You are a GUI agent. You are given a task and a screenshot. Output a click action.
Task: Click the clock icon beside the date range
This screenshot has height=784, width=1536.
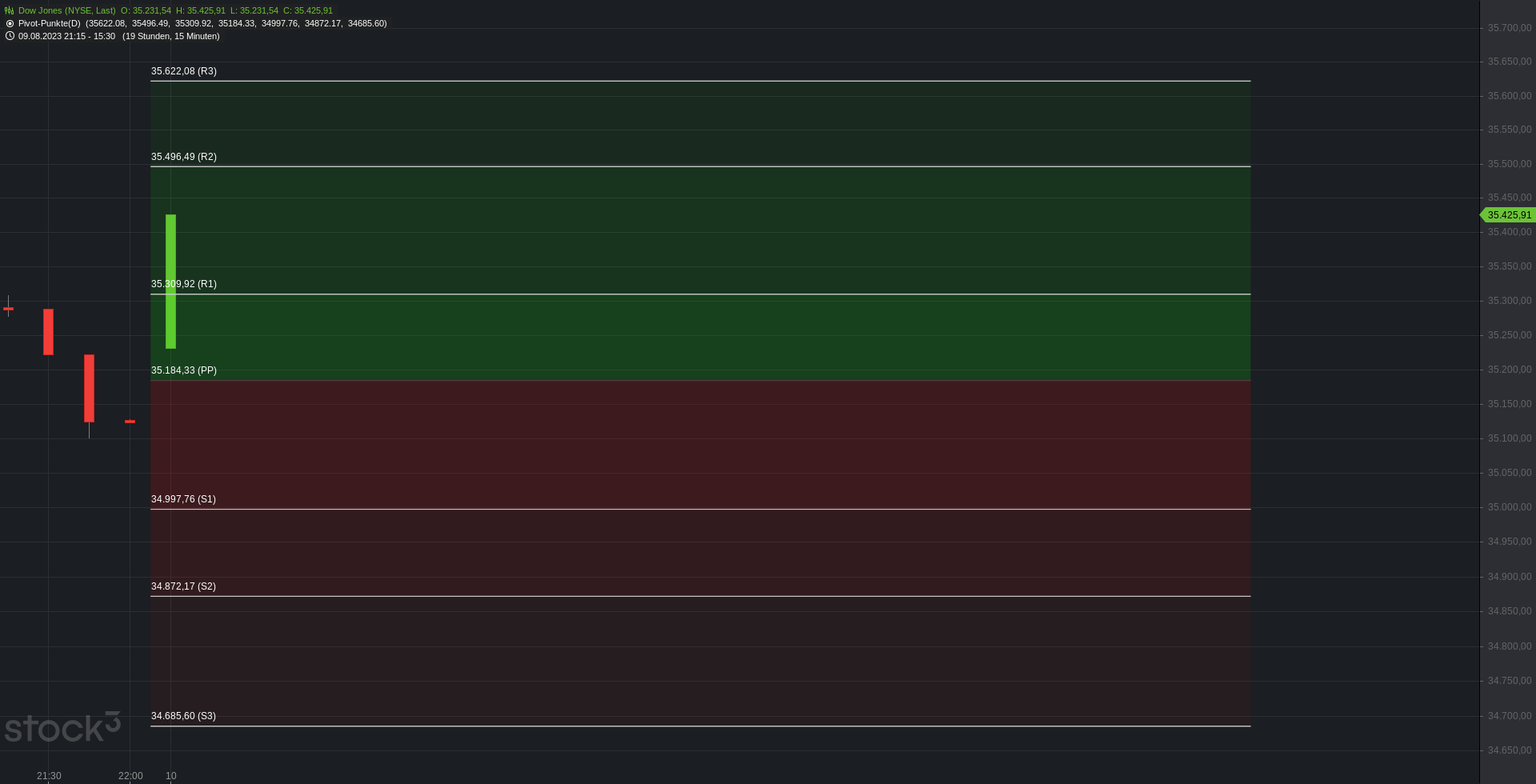[10, 36]
